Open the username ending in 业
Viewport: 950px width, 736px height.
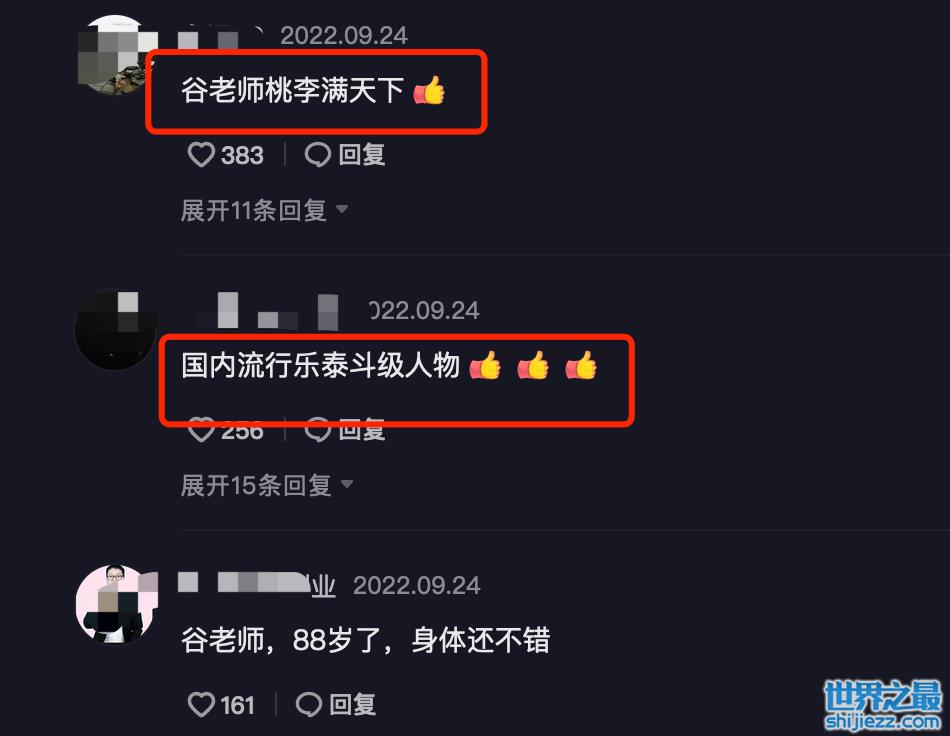tap(256, 584)
